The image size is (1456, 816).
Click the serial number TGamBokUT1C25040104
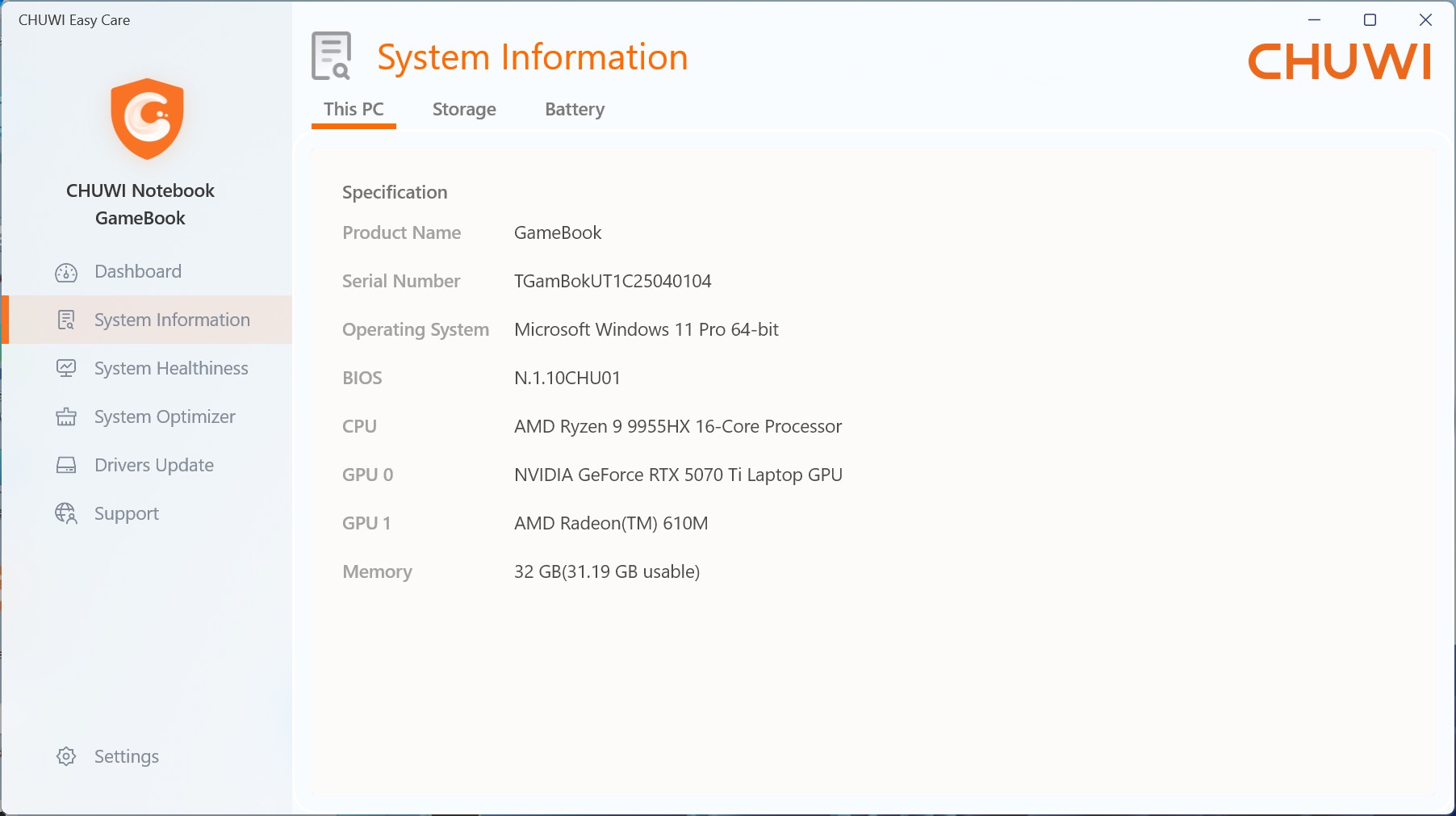point(613,282)
